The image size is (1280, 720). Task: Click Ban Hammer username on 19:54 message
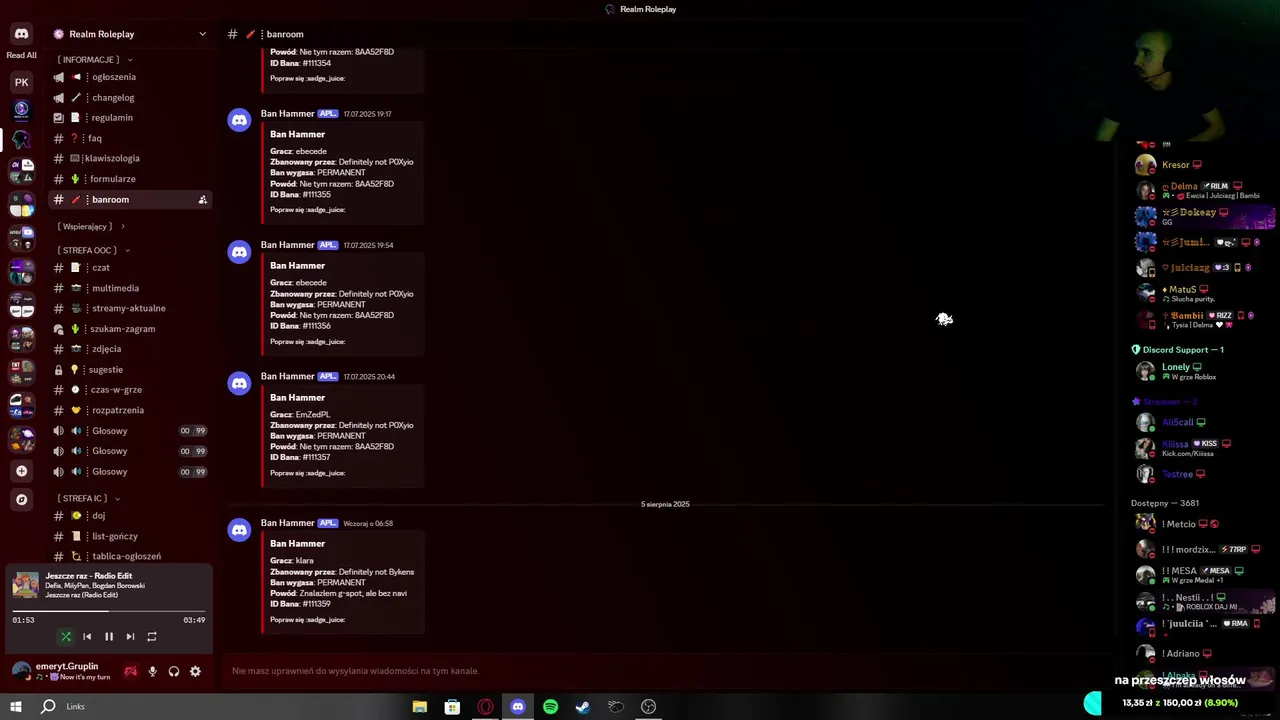(287, 245)
